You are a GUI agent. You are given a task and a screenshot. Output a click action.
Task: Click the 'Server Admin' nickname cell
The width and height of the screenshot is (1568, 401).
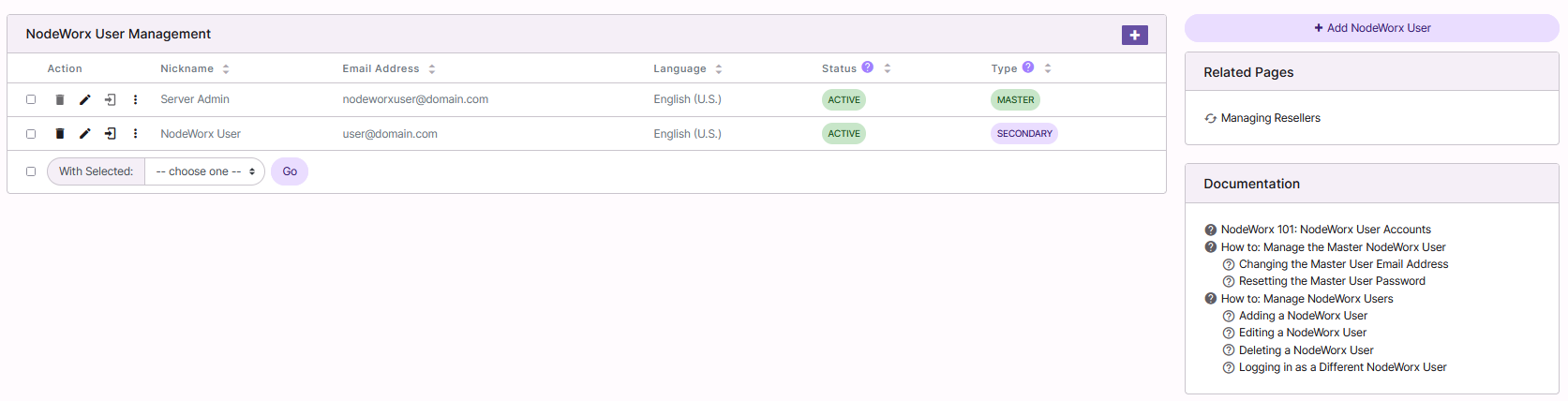click(x=195, y=99)
